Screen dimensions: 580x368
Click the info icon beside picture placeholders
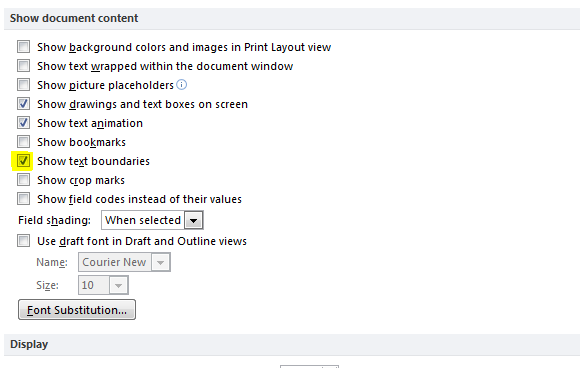(x=182, y=85)
